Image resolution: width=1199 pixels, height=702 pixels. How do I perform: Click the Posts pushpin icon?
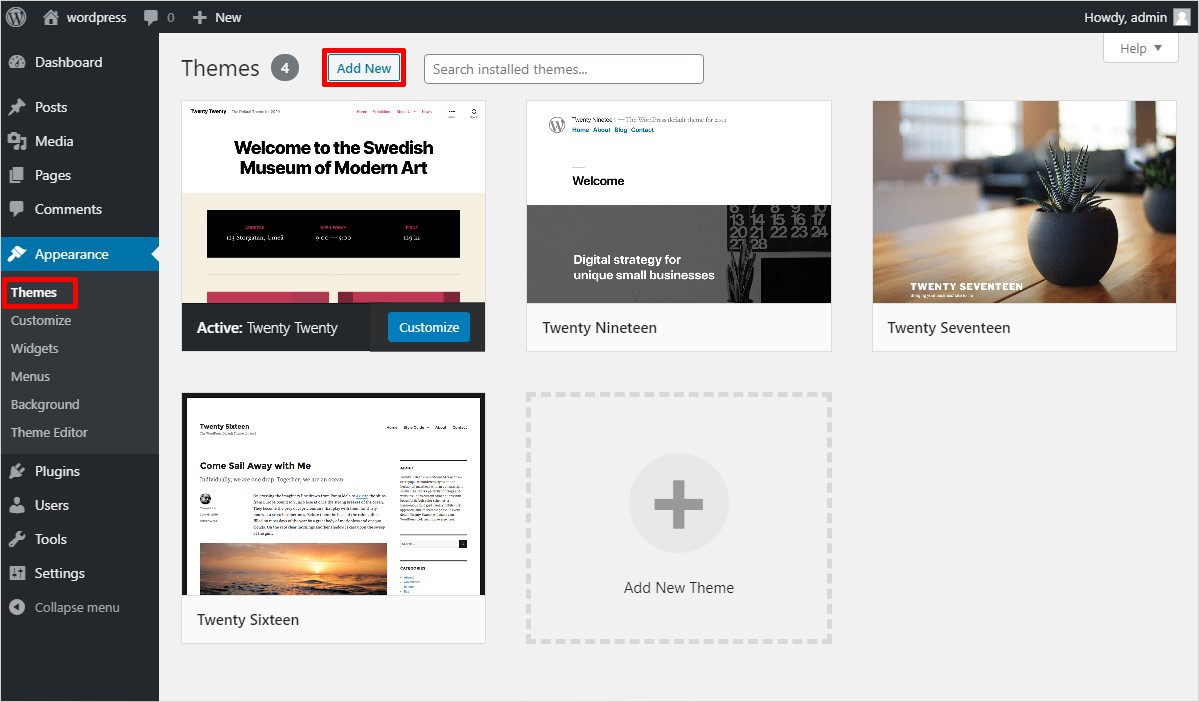click(17, 107)
